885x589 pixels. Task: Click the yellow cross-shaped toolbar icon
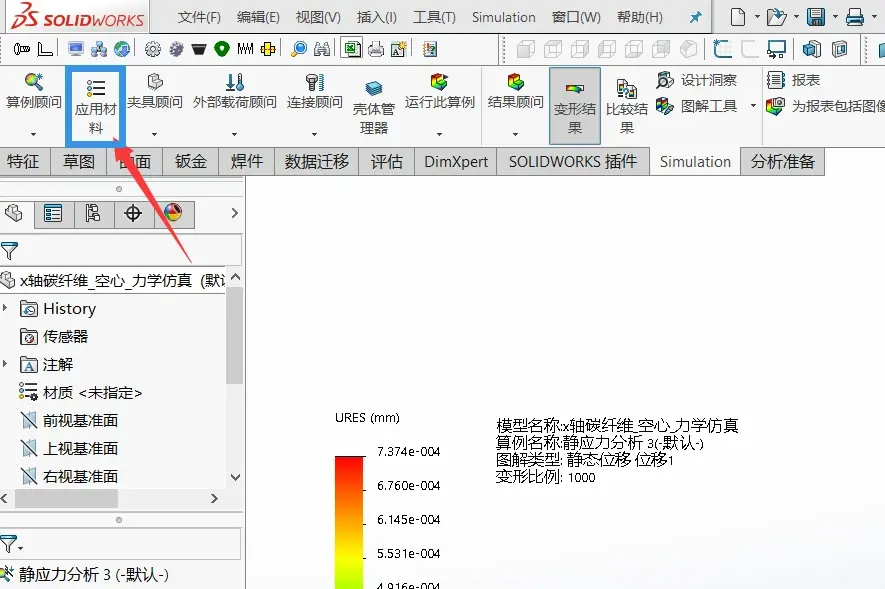pyautogui.click(x=268, y=49)
